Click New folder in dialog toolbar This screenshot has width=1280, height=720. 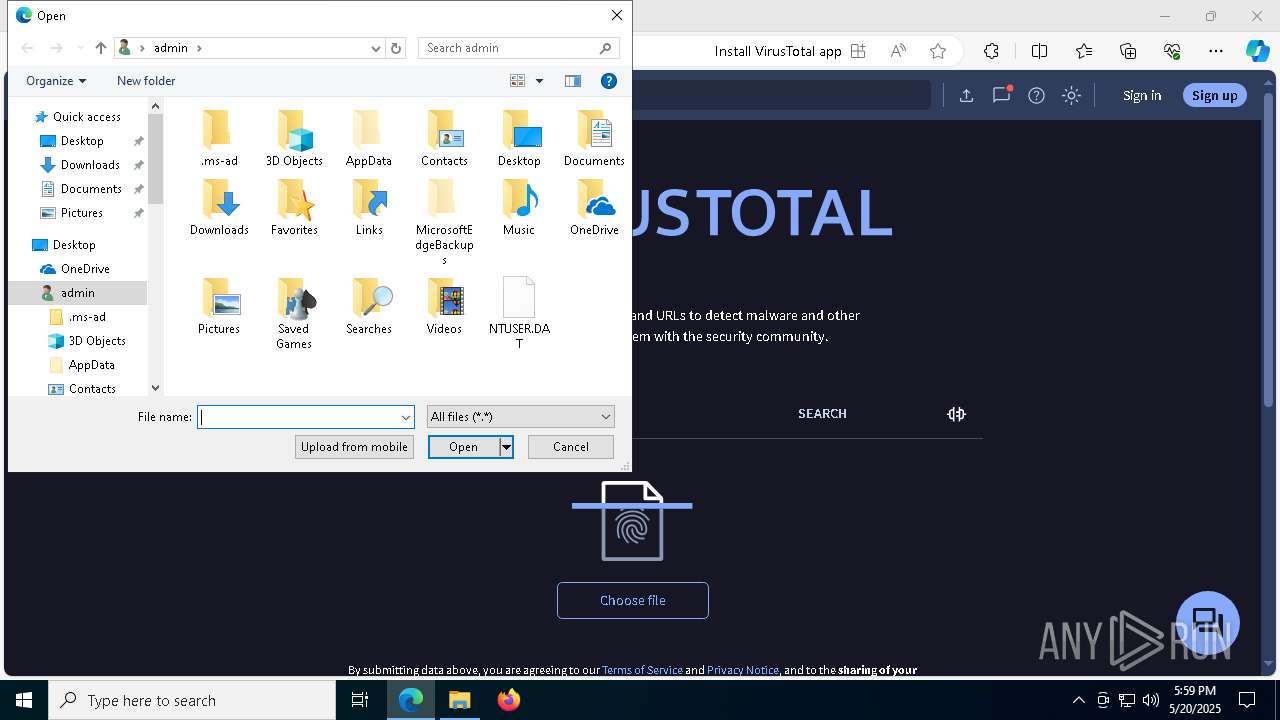tap(146, 81)
